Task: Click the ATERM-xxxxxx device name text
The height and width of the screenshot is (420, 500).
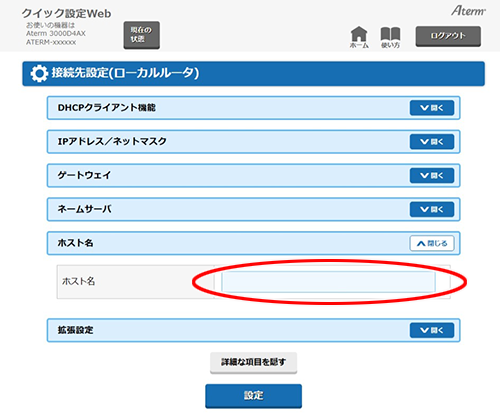Action: tap(51, 42)
